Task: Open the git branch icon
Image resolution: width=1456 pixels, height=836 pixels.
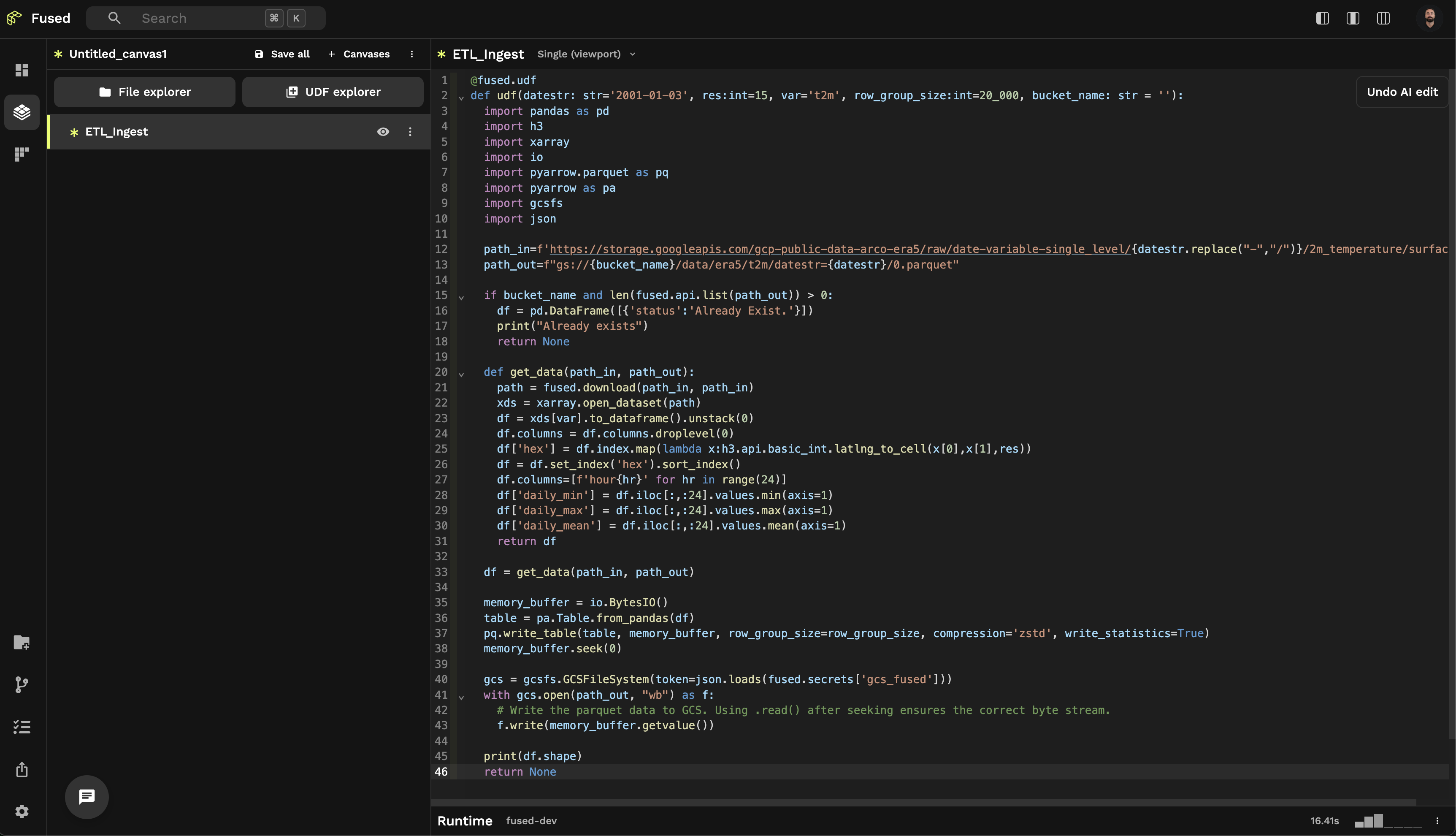Action: (22, 684)
